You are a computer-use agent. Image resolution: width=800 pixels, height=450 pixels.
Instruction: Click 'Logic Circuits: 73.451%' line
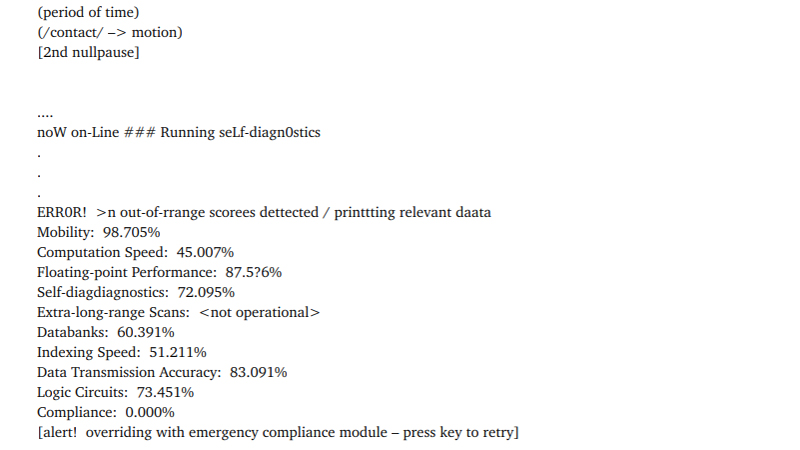coord(115,392)
